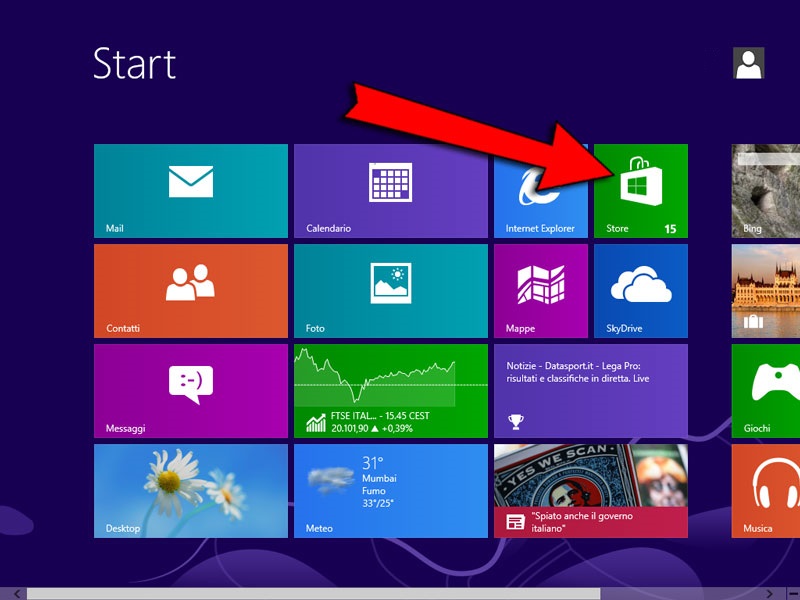
Task: Open the Foto tile
Action: [x=391, y=291]
